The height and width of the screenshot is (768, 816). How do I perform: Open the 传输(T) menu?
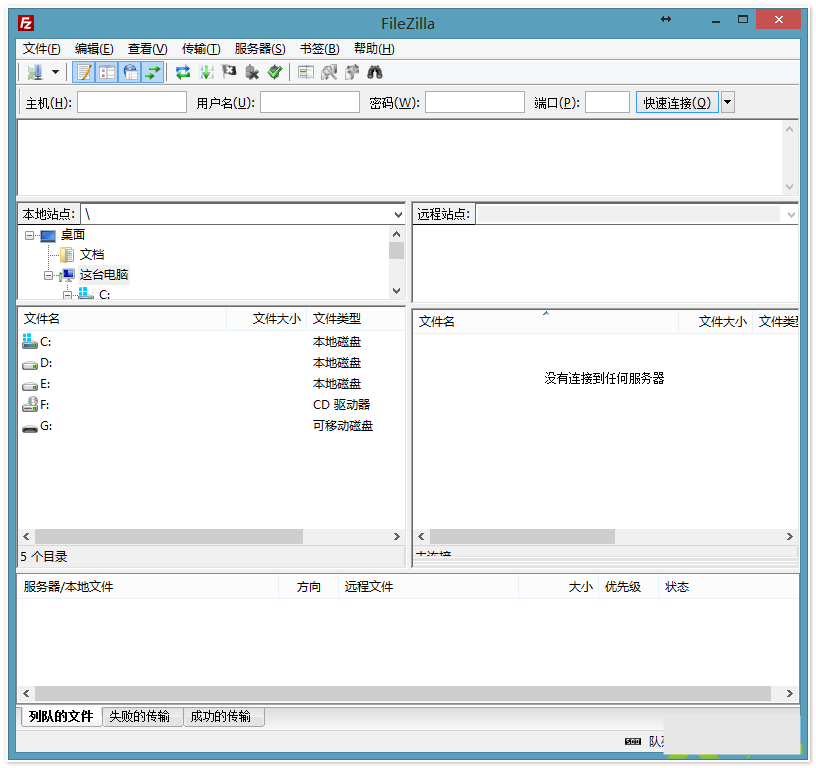click(x=201, y=48)
